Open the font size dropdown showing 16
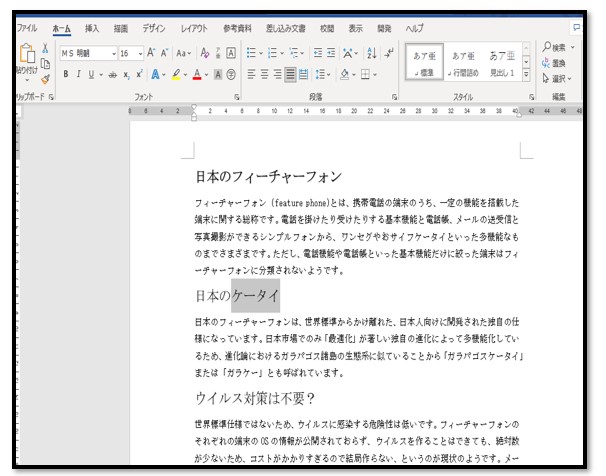 (140, 54)
